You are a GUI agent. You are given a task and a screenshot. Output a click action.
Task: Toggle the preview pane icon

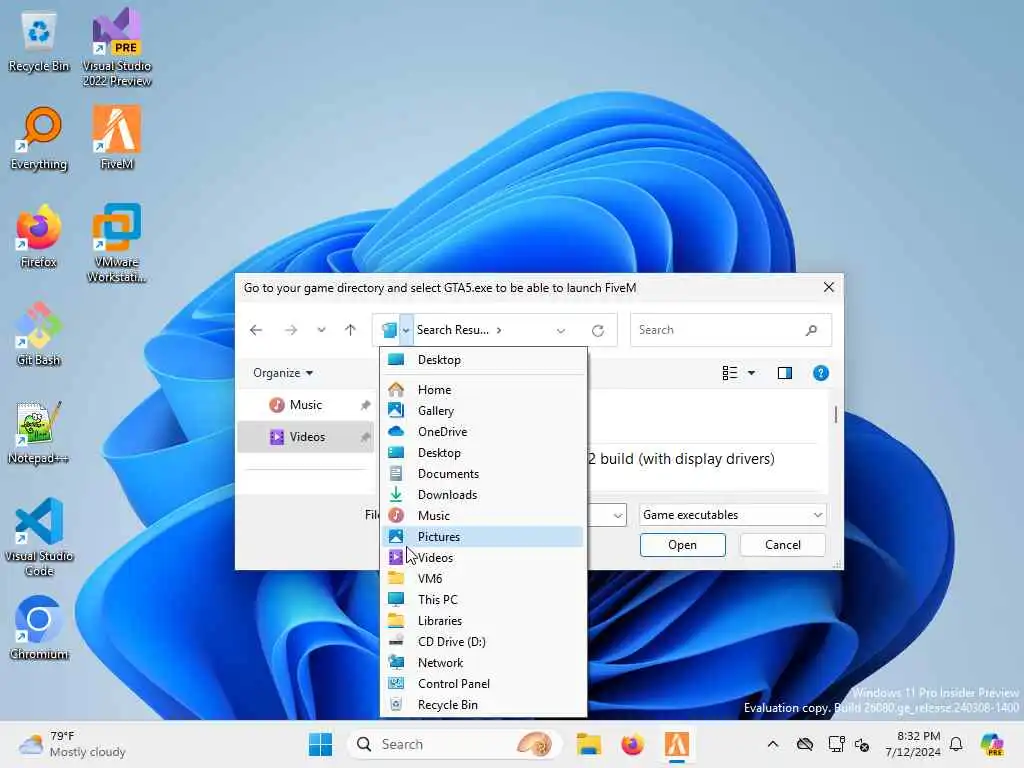[785, 373]
